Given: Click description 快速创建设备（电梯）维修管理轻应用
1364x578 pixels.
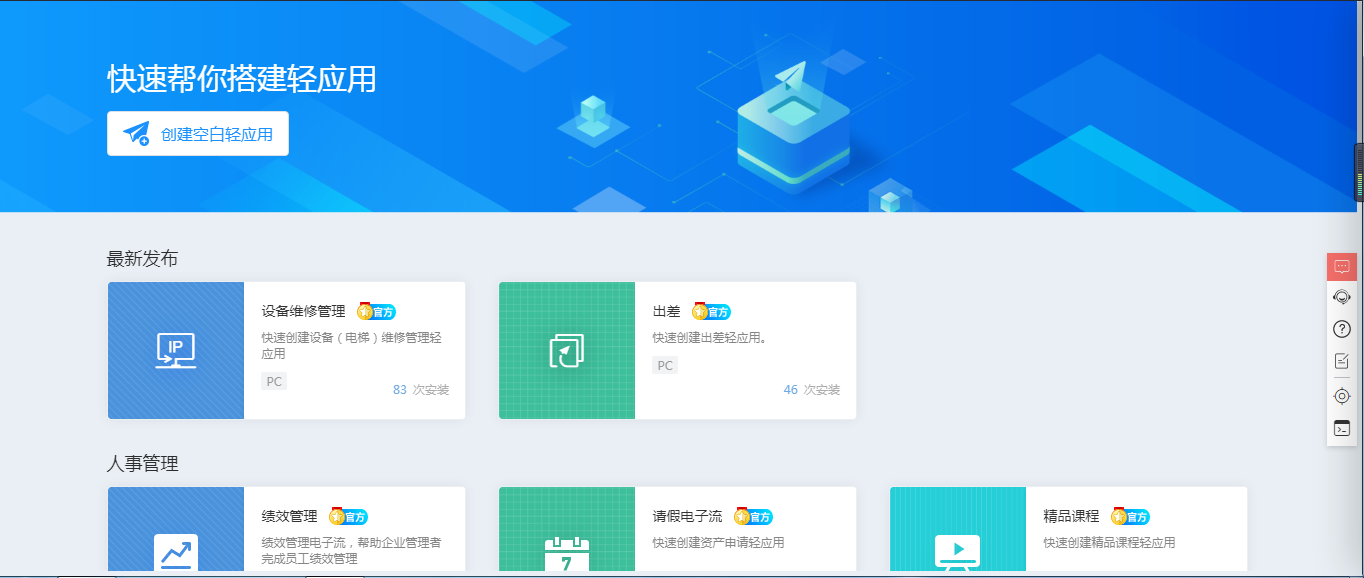Looking at the screenshot, I should (x=351, y=346).
